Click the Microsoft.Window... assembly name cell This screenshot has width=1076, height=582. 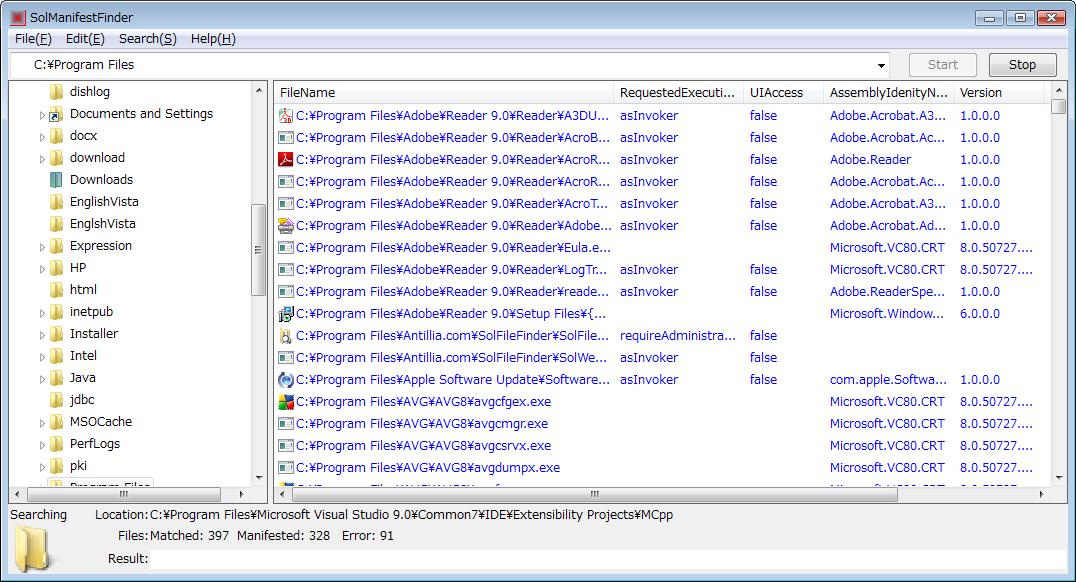pos(887,314)
